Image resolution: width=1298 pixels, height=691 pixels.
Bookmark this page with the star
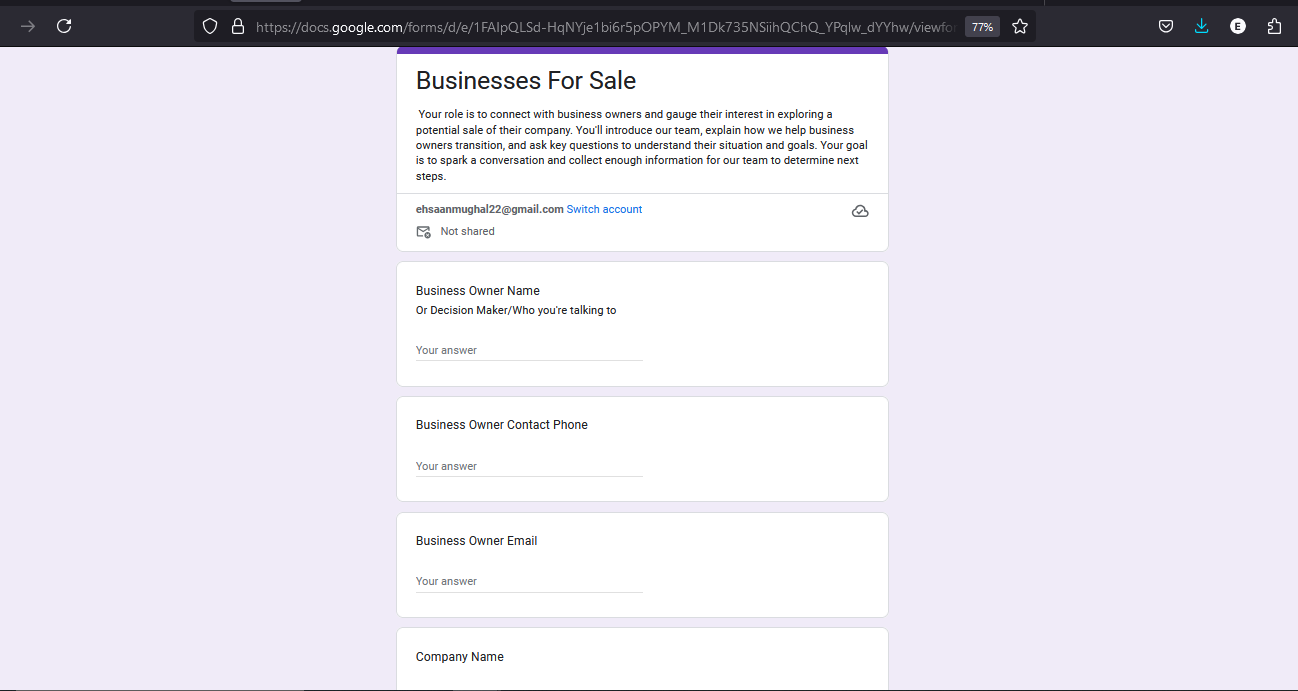[x=1019, y=27]
